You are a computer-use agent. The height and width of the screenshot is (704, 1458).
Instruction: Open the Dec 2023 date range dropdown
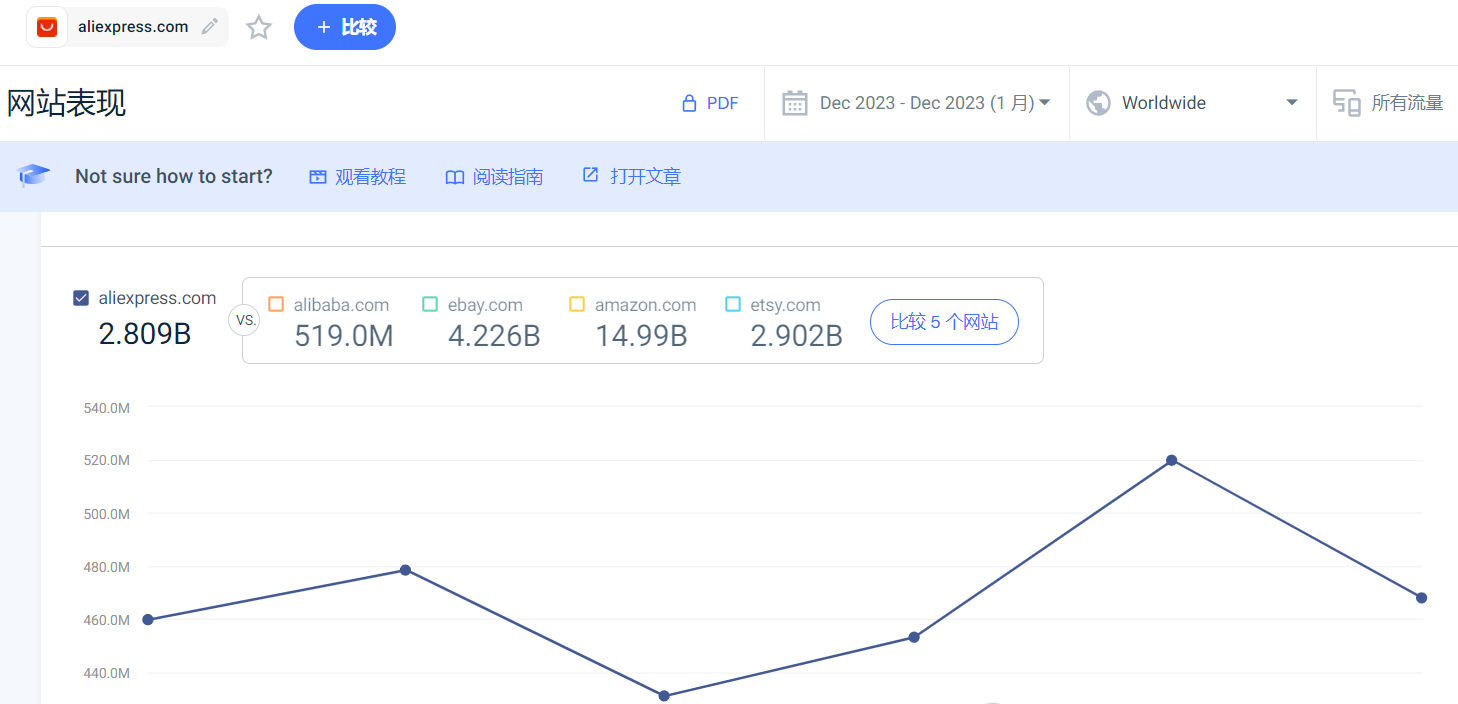coord(934,103)
